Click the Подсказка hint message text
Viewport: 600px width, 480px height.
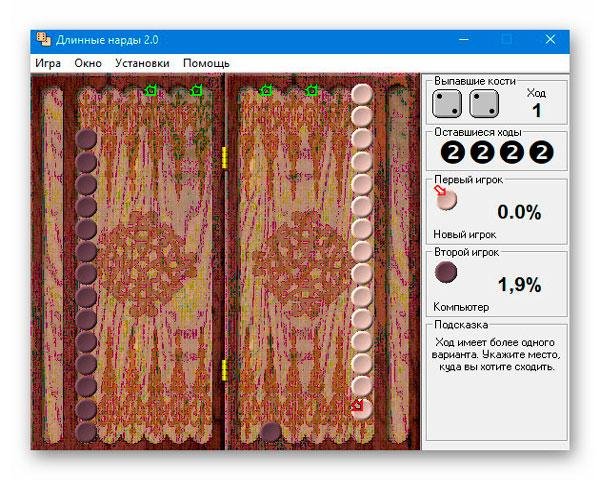coord(496,354)
